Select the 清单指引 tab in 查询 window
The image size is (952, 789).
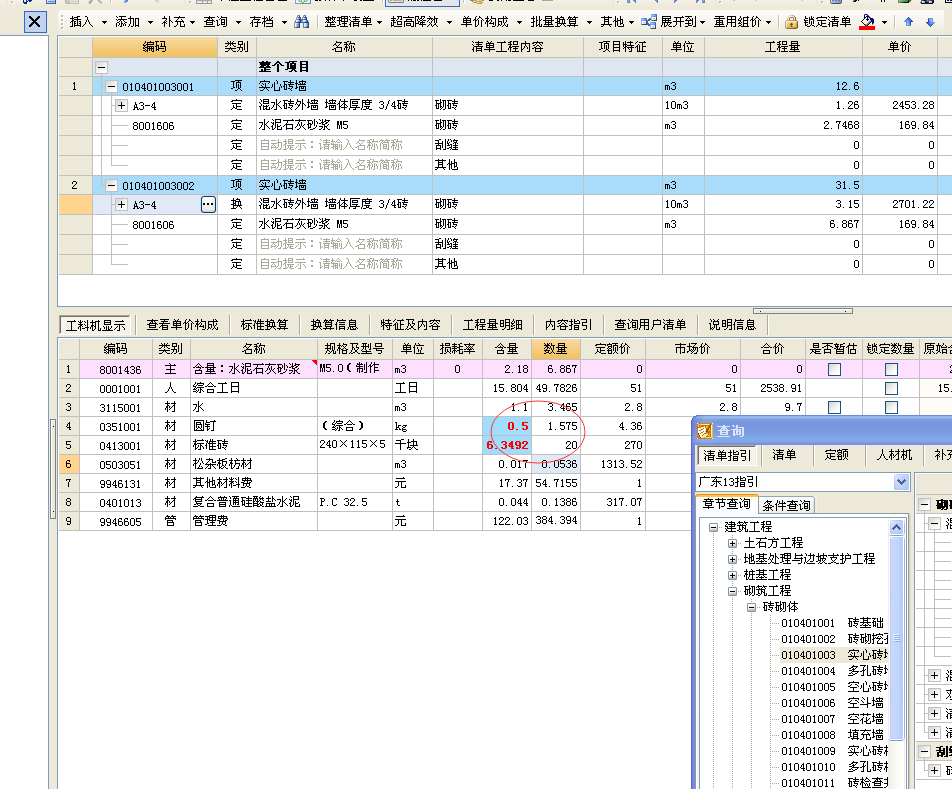(x=727, y=455)
